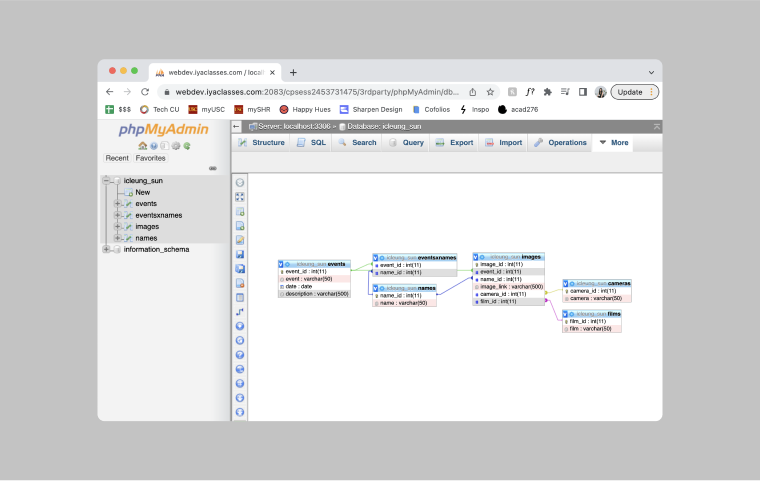Toggle the cameras table 'v' box
Screen dimensions: 760x481
tap(566, 284)
